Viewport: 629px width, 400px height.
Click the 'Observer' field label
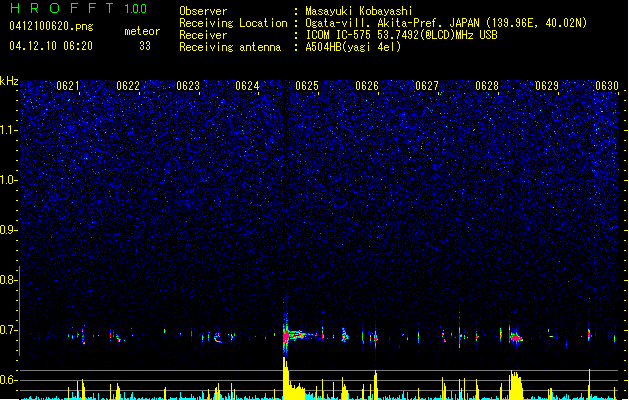pyautogui.click(x=203, y=11)
